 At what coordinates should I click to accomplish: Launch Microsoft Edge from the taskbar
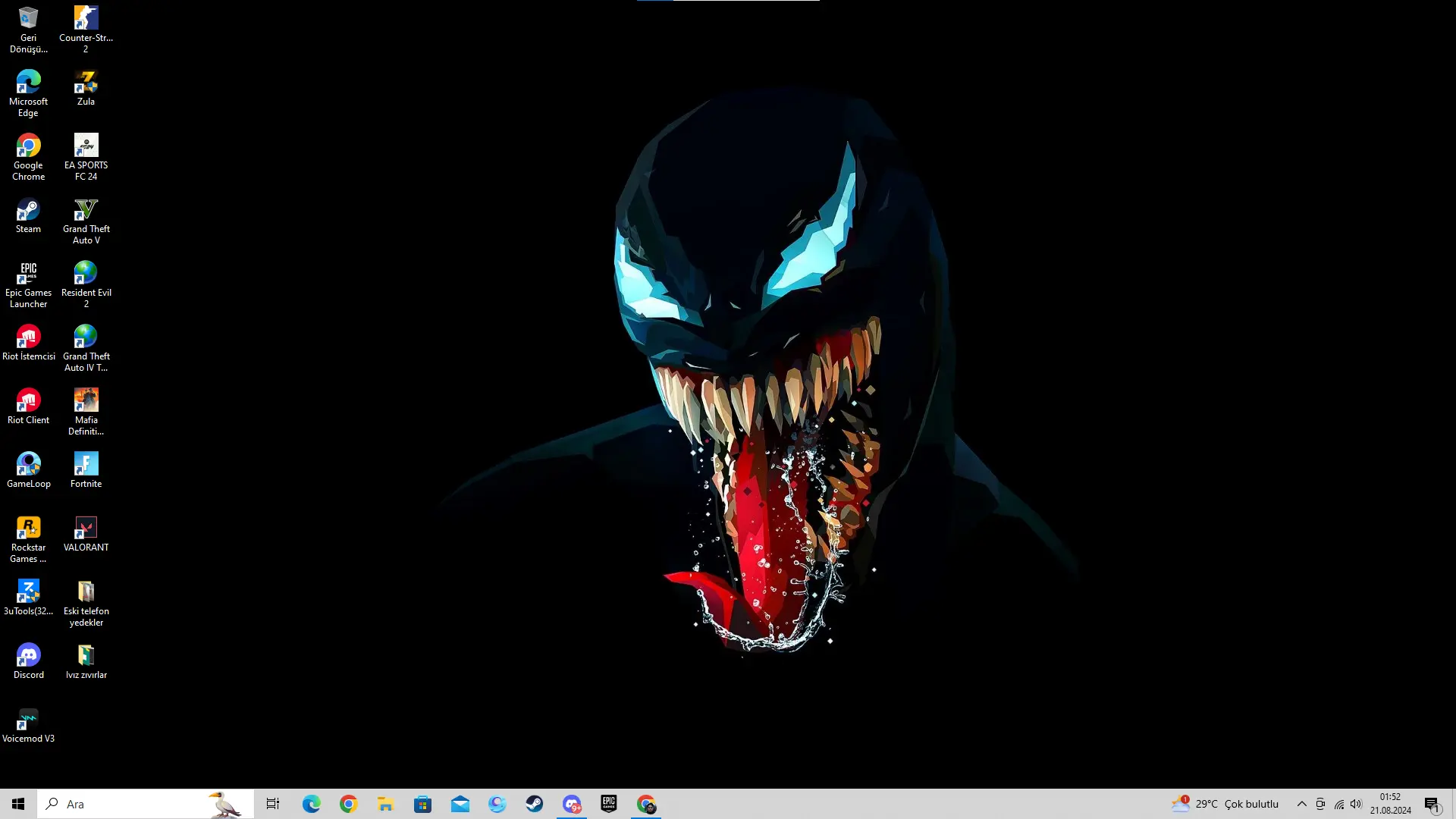[311, 804]
